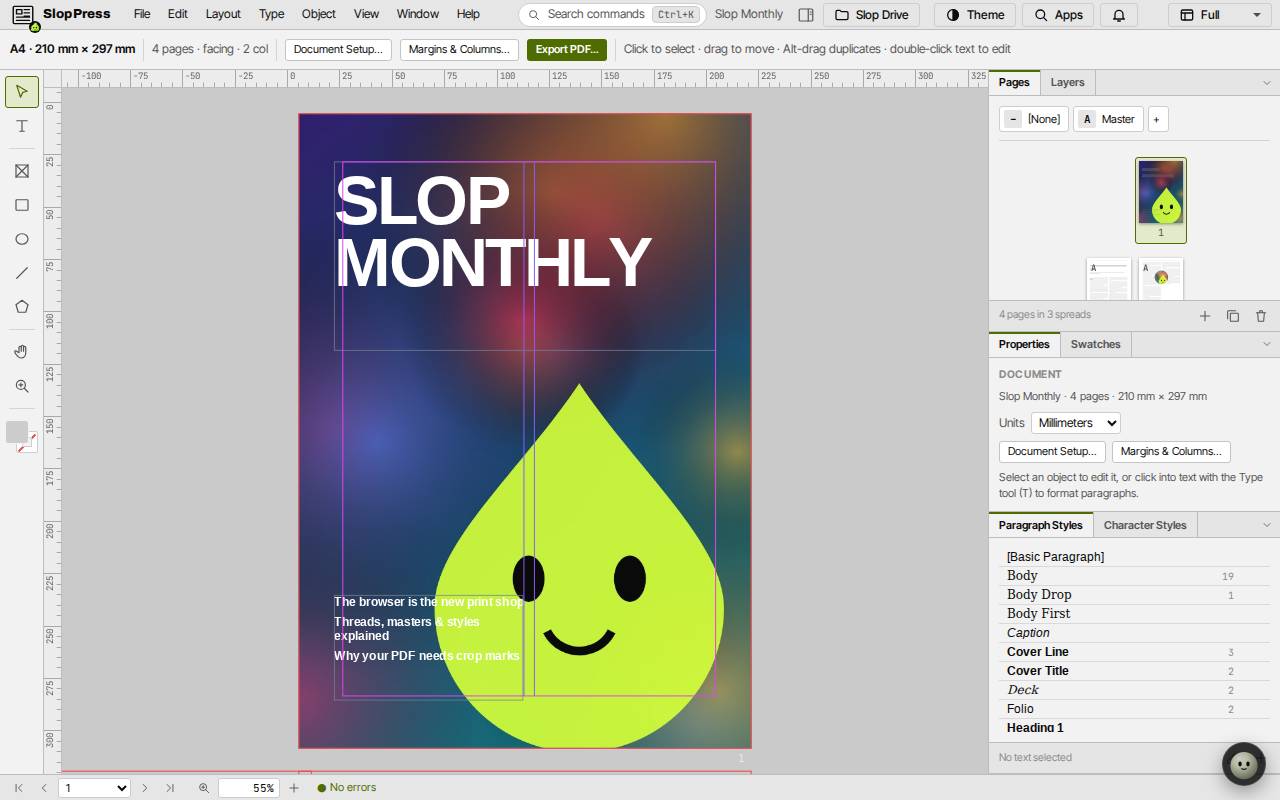Open the assistant chat bubble
This screenshot has width=1280, height=800.
[1244, 765]
